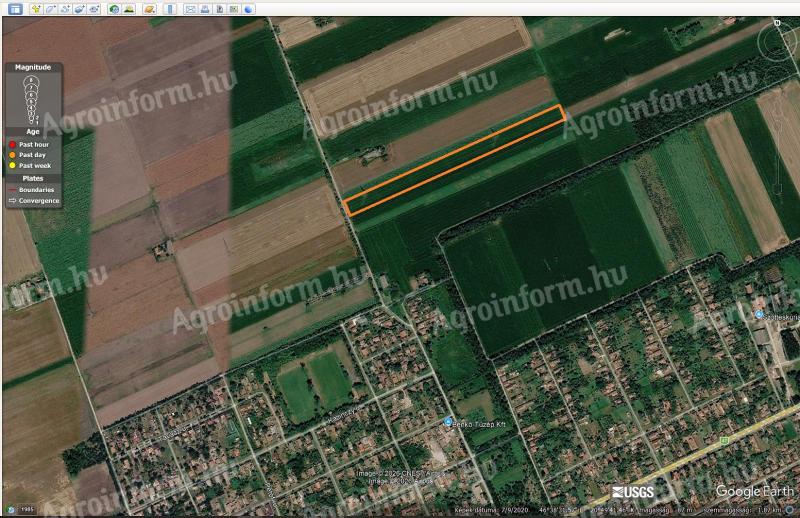800x518 pixels.
Task: Open the planets switcher dropdown
Action: 149,9
